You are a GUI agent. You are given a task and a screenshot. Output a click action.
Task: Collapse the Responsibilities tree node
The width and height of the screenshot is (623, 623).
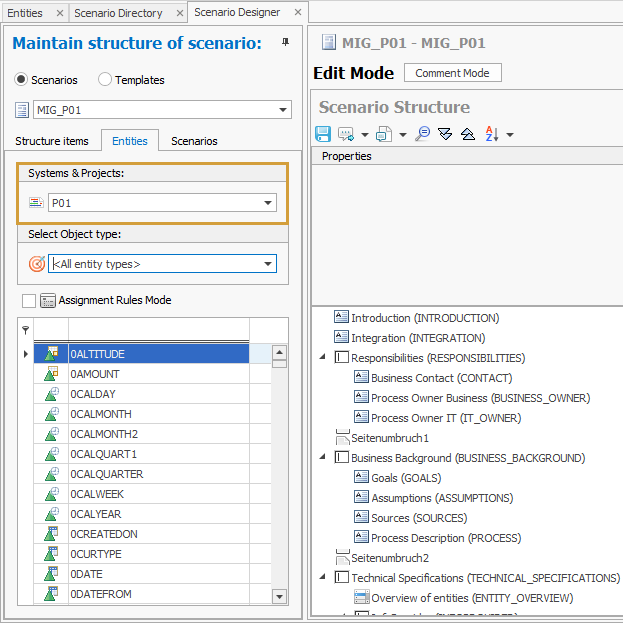point(322,357)
